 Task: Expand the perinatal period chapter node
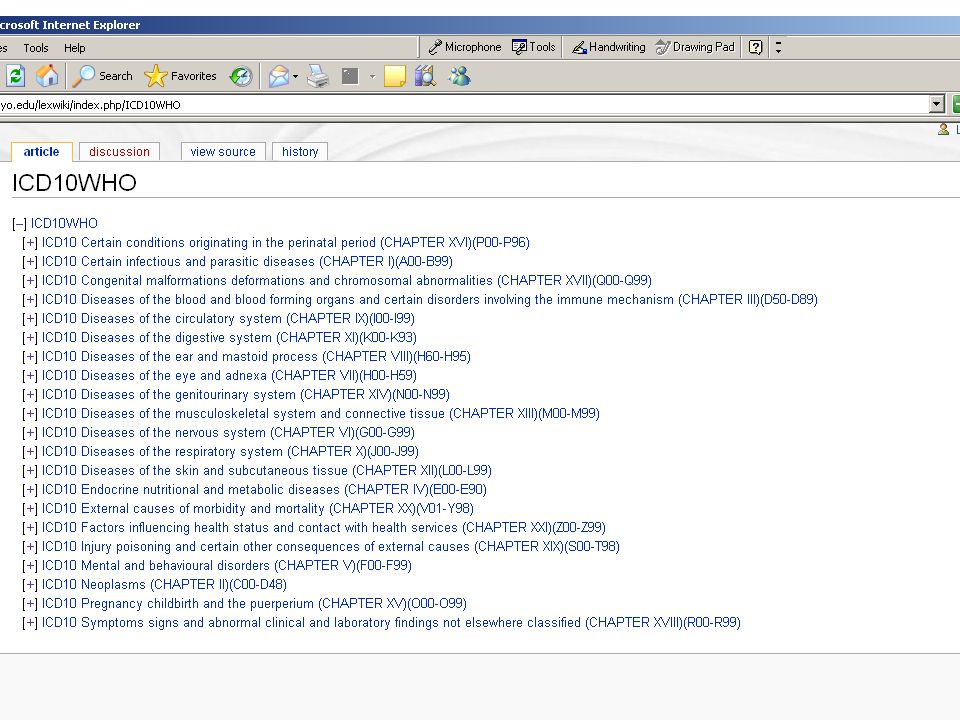click(30, 243)
